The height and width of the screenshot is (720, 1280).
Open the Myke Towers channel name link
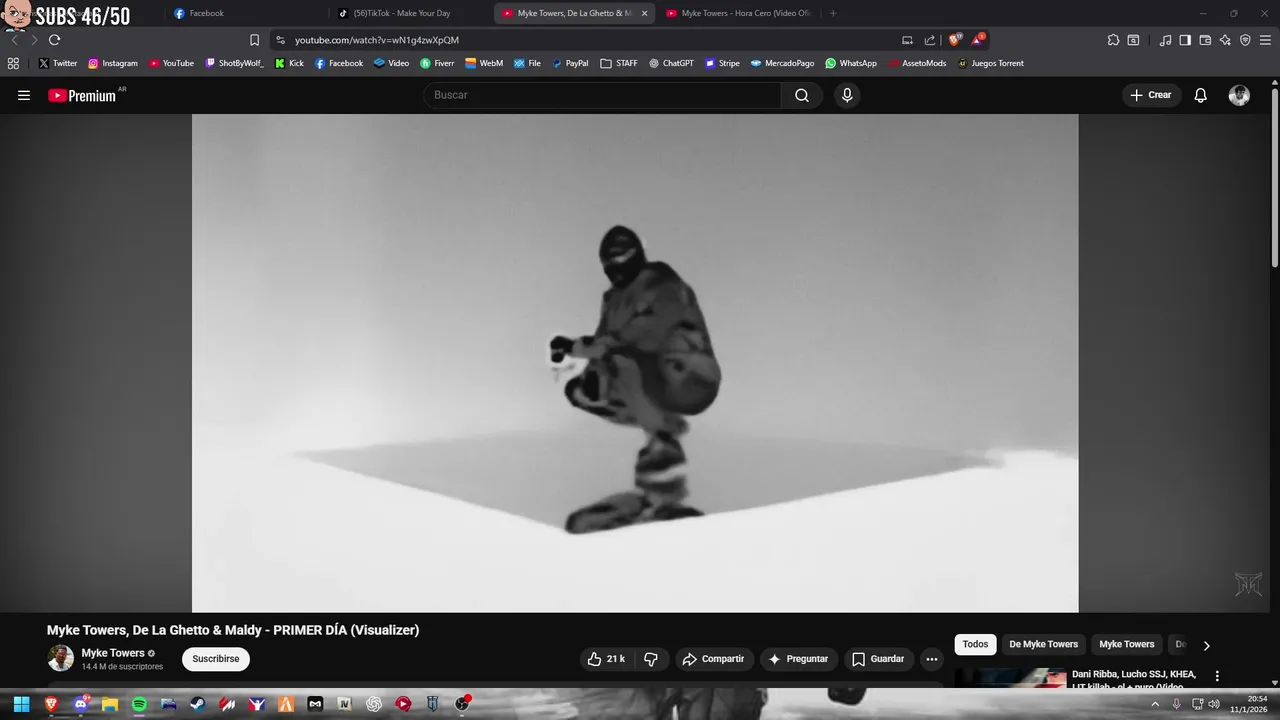113,653
